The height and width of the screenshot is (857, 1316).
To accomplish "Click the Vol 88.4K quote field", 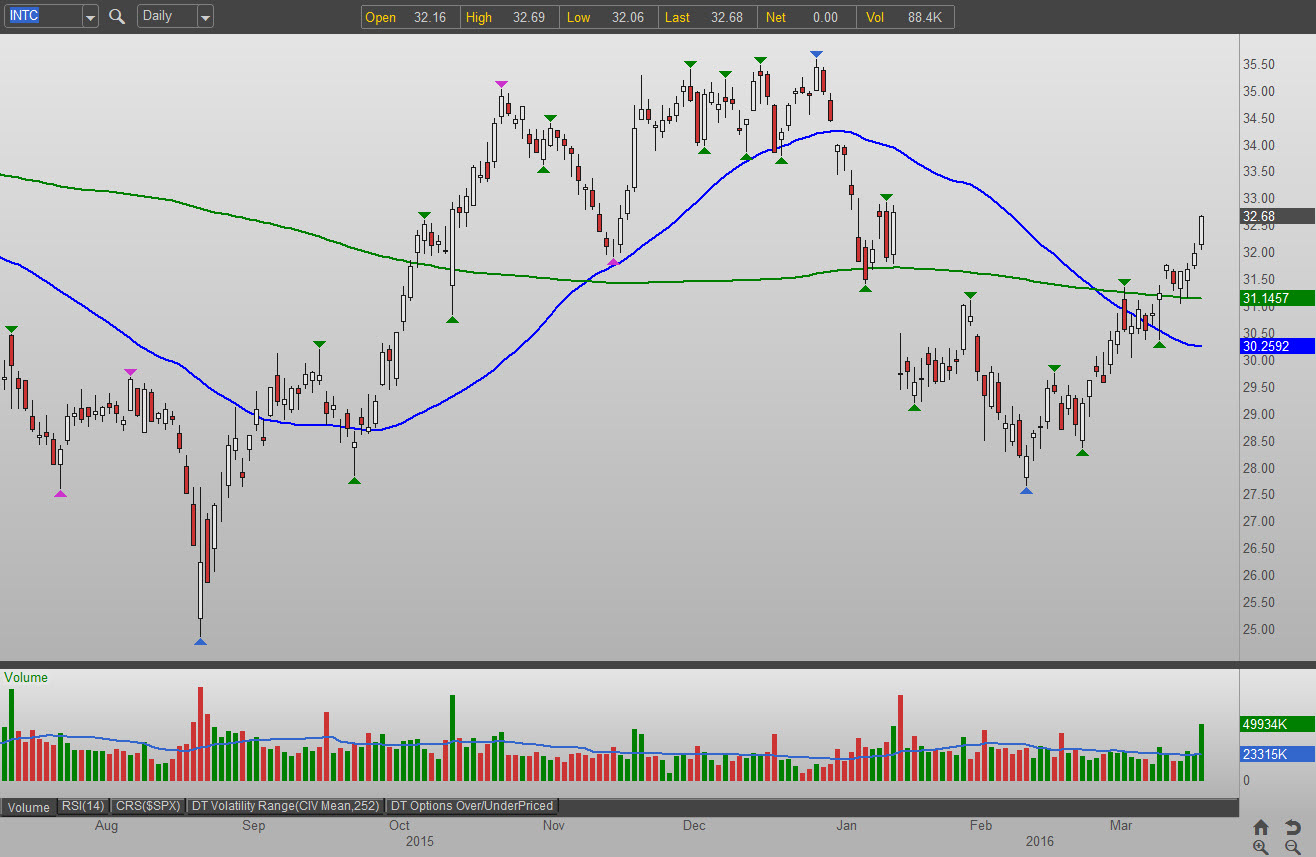I will pos(907,17).
